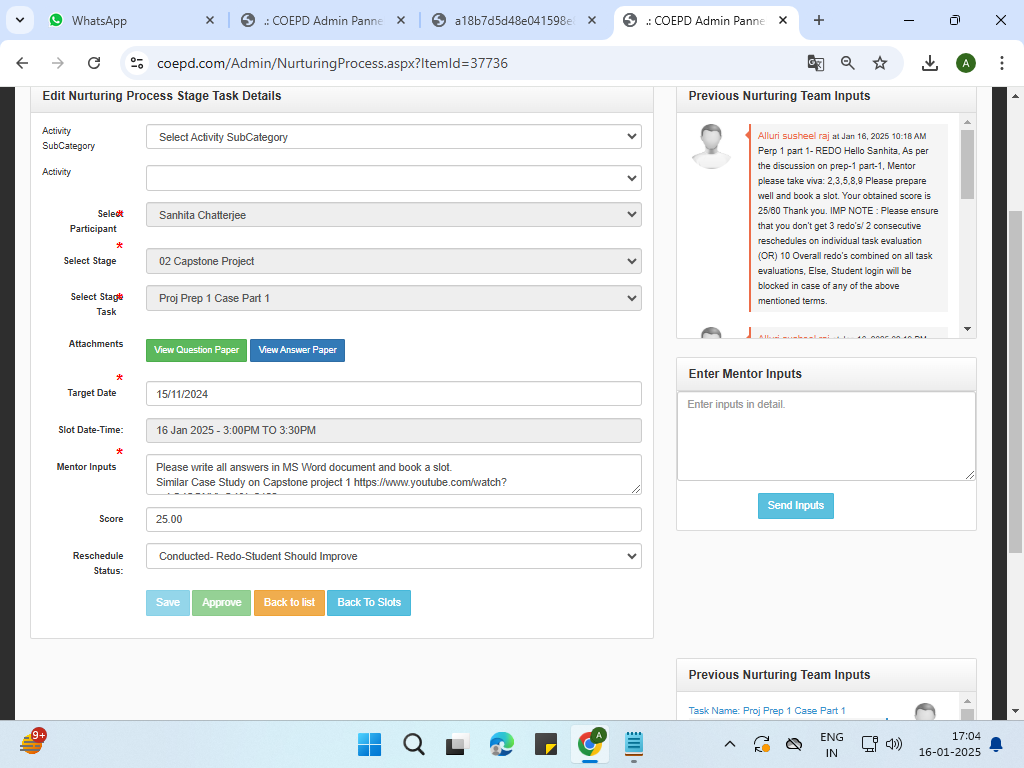The image size is (1024, 768).
Task: Expand the Select Stage dropdown
Action: pos(393,261)
